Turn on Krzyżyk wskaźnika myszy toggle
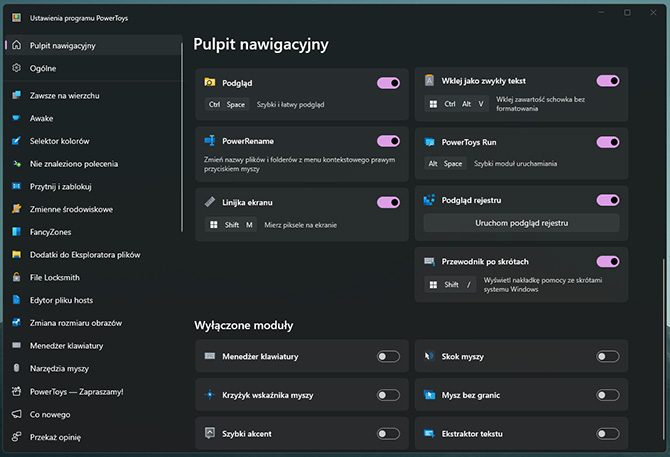This screenshot has height=457, width=670. 388,395
